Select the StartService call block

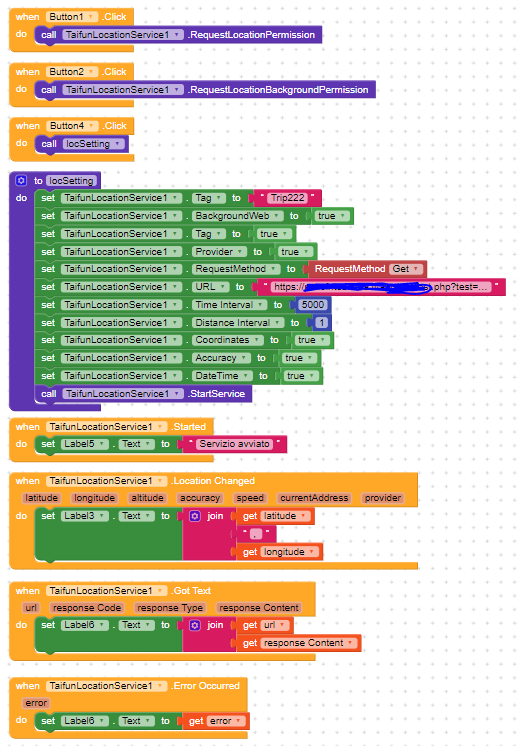(x=143, y=394)
